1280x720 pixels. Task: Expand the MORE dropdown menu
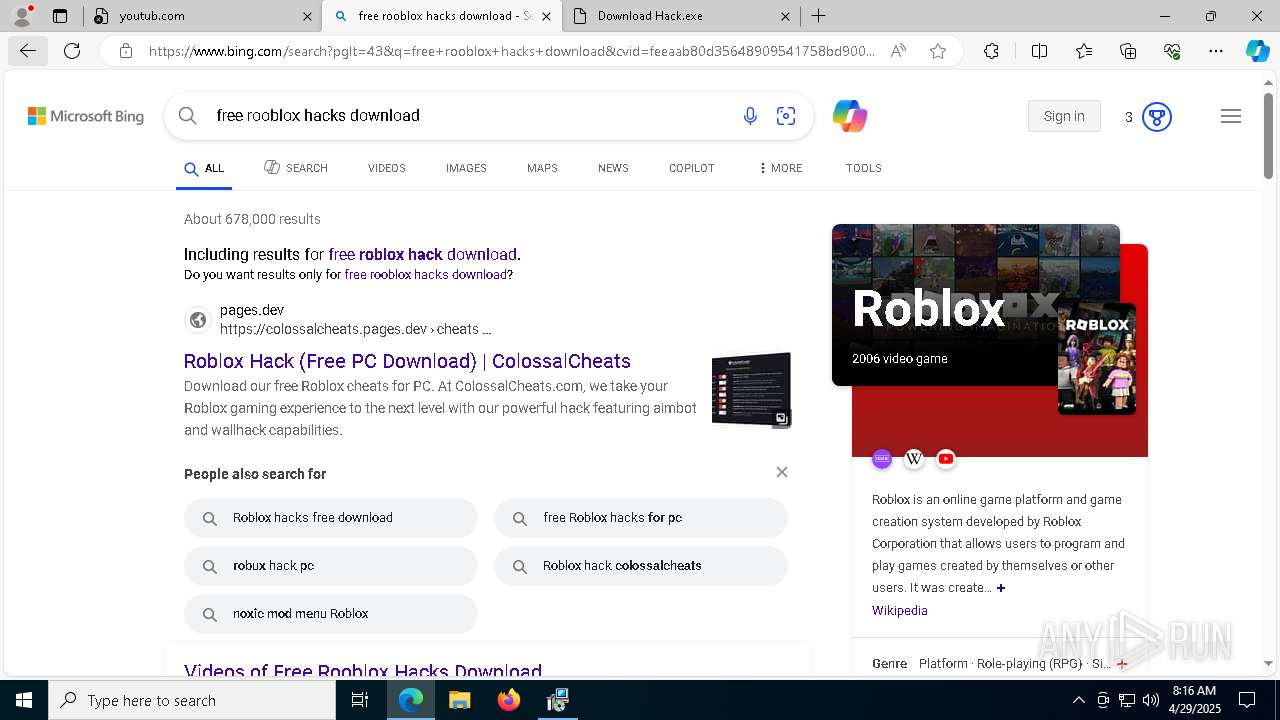point(780,168)
